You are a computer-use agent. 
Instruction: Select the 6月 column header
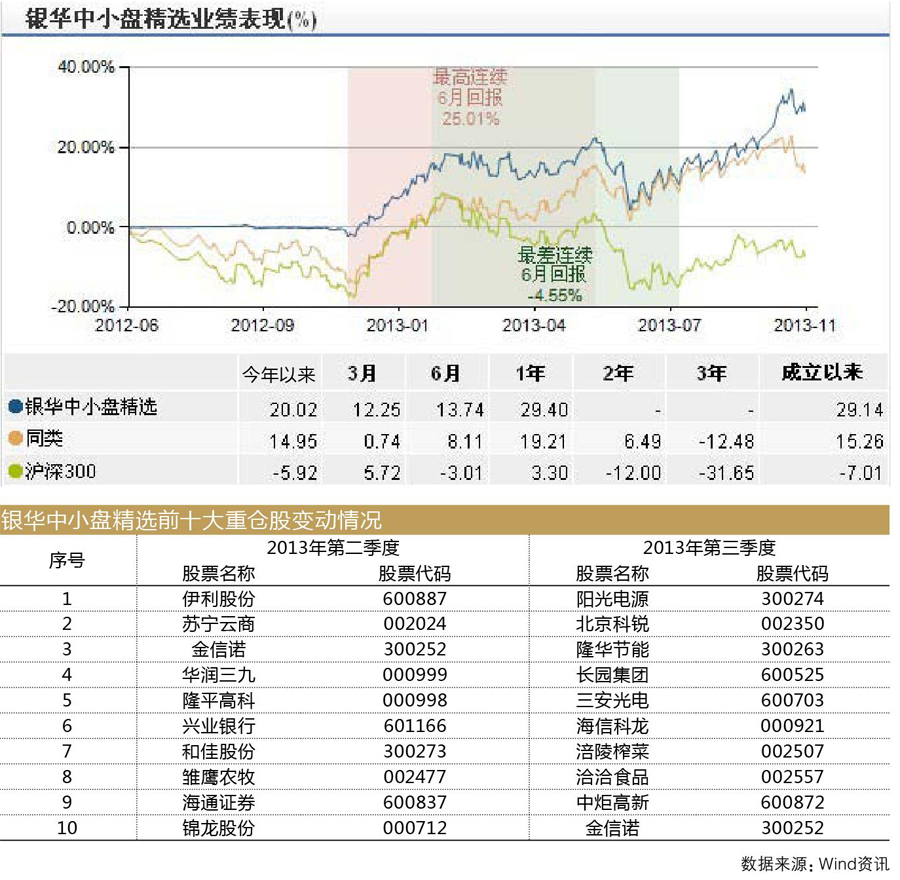pos(446,374)
